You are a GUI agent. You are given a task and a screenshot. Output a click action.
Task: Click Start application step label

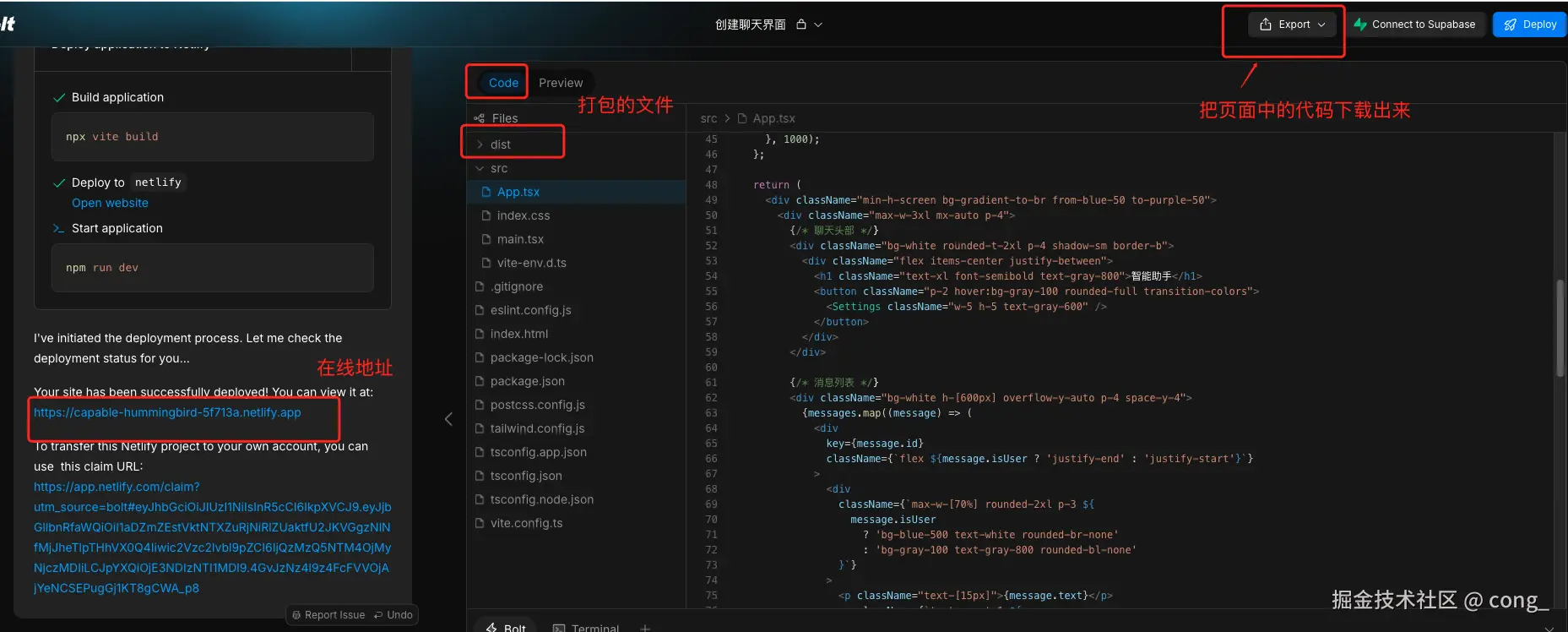point(117,228)
